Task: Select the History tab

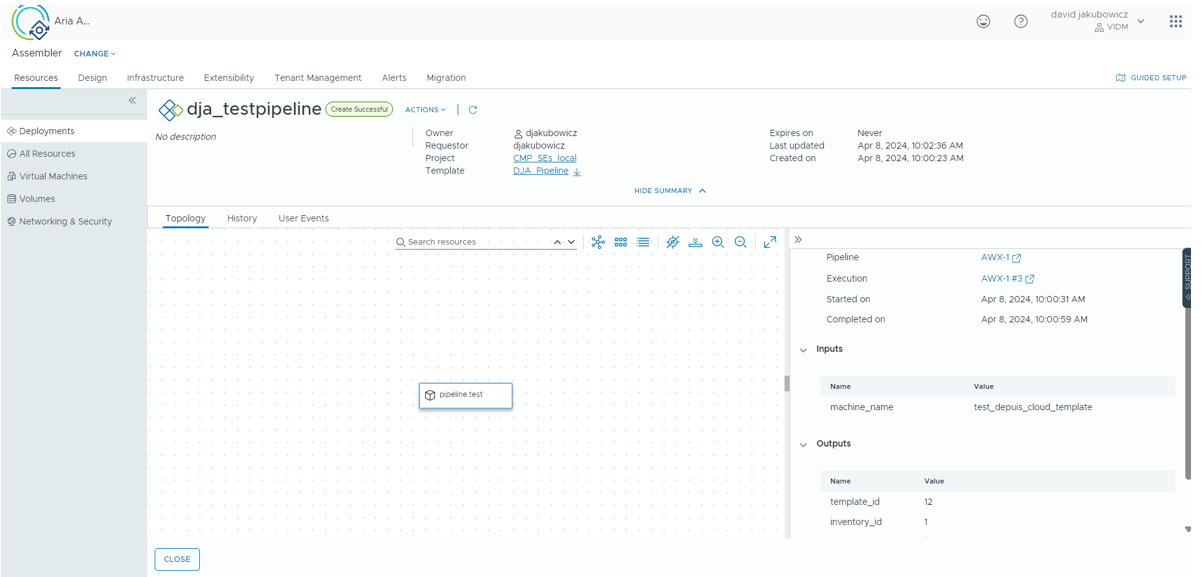Action: point(242,218)
